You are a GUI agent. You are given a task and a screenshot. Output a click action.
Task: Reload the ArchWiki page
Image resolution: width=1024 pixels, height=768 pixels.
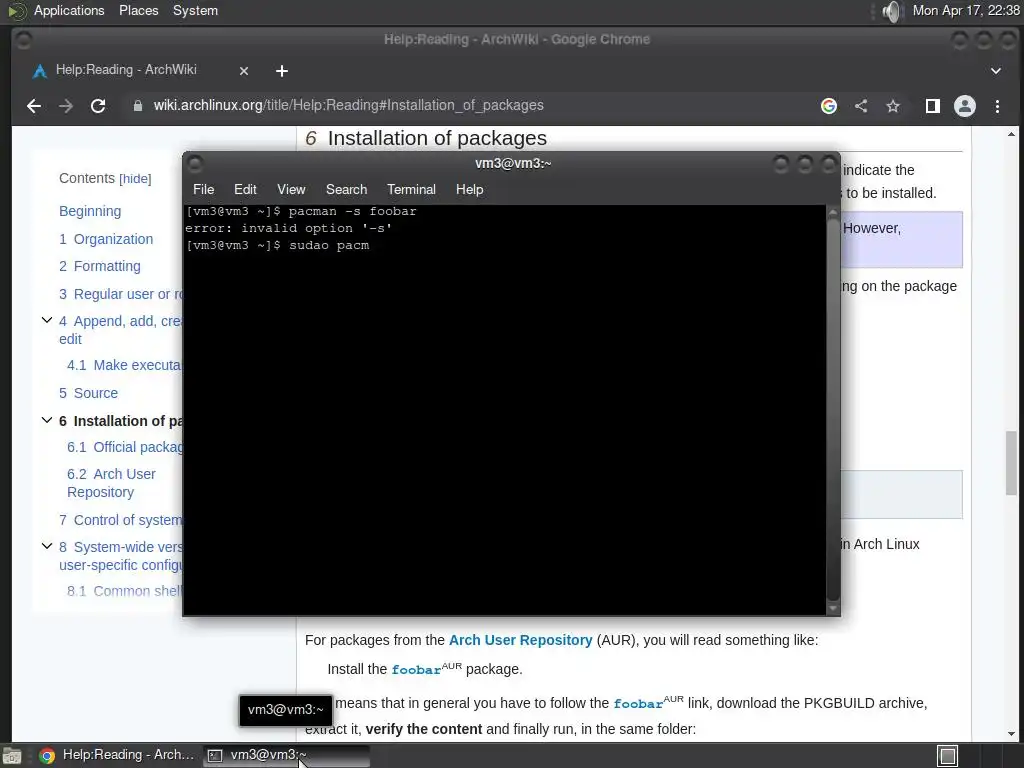98,106
